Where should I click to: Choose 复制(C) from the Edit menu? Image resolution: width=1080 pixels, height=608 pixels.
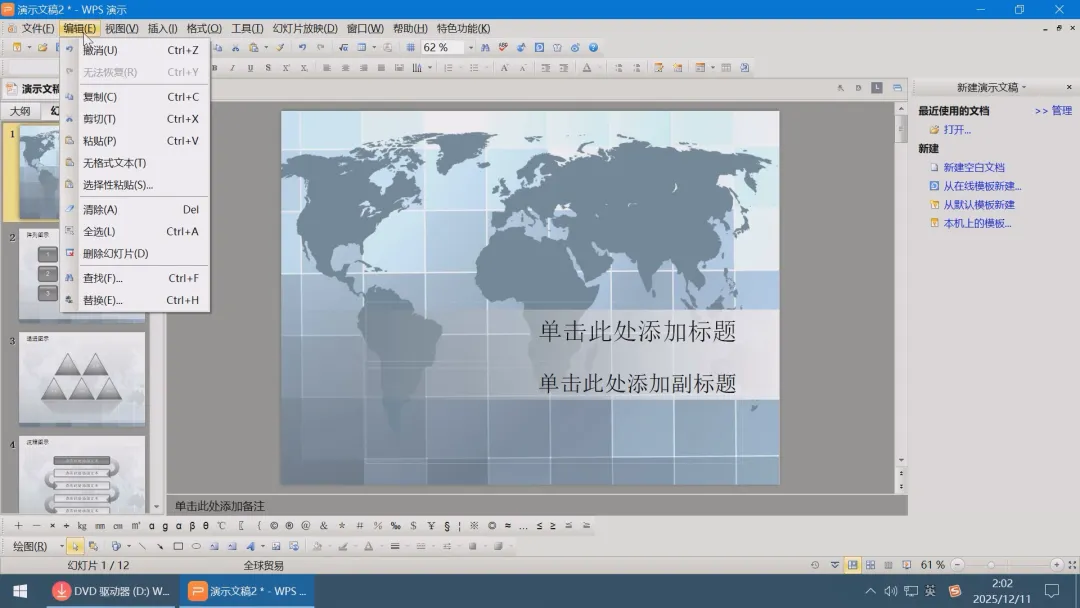pos(135,97)
